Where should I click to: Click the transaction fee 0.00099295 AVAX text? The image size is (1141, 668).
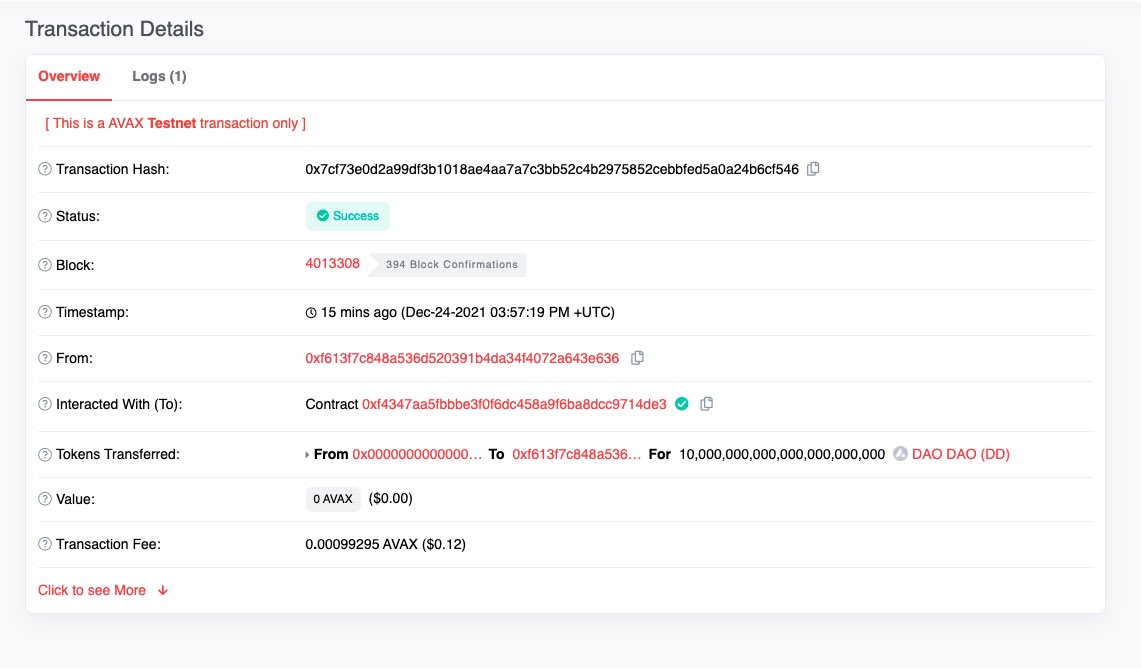click(x=385, y=544)
